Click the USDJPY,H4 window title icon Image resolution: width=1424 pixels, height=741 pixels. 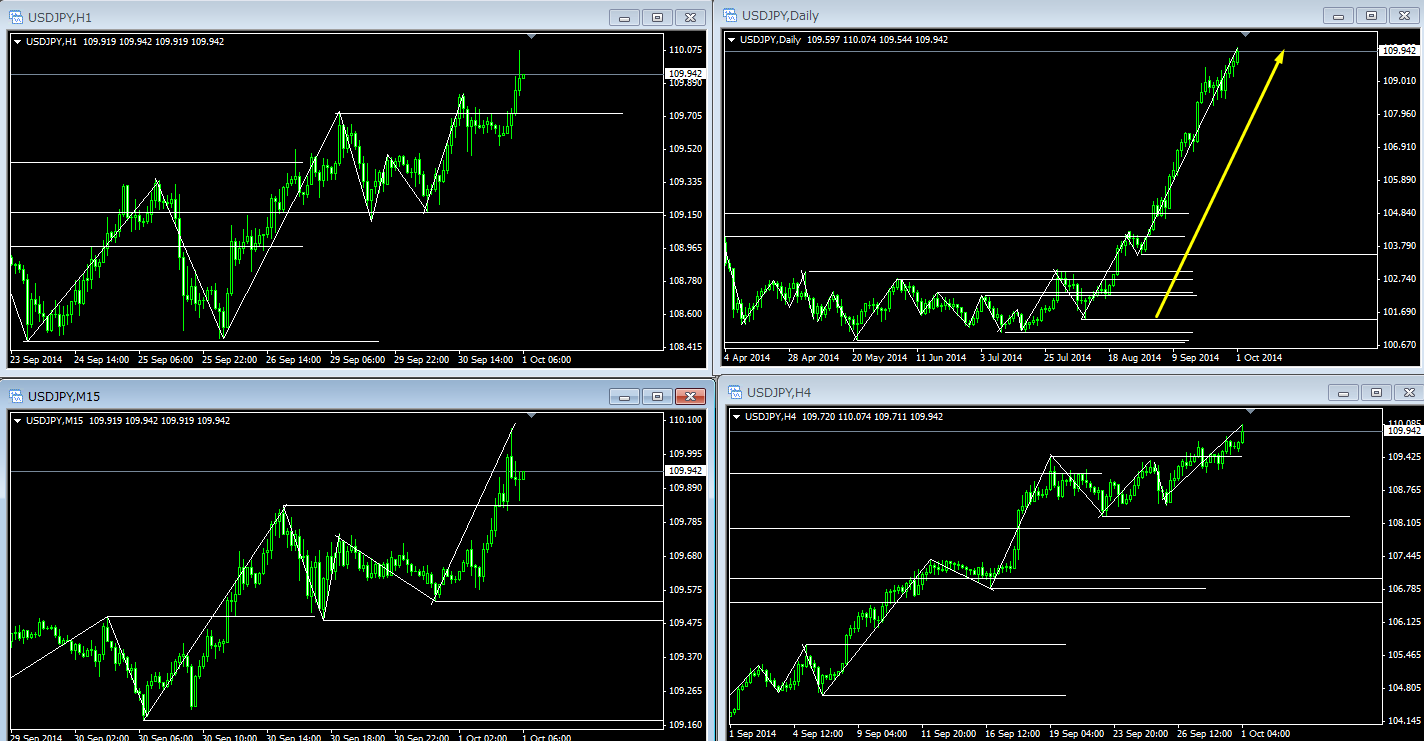click(x=734, y=392)
